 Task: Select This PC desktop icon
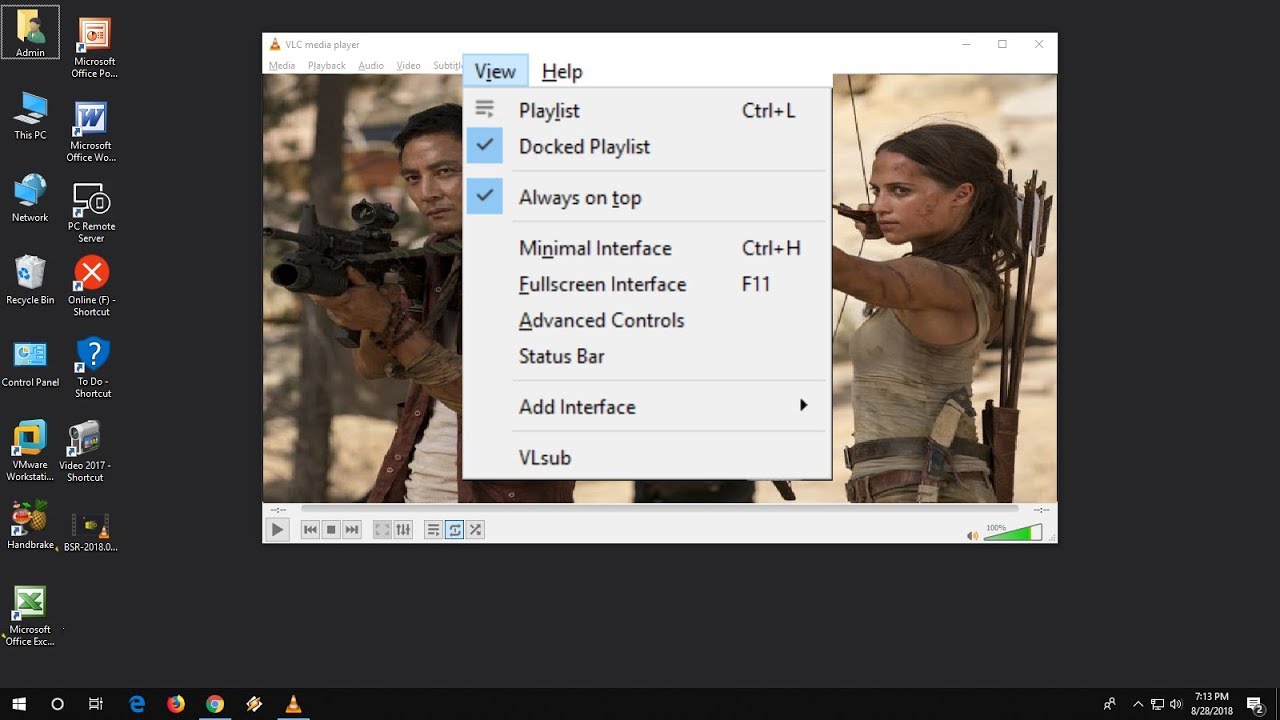(30, 116)
